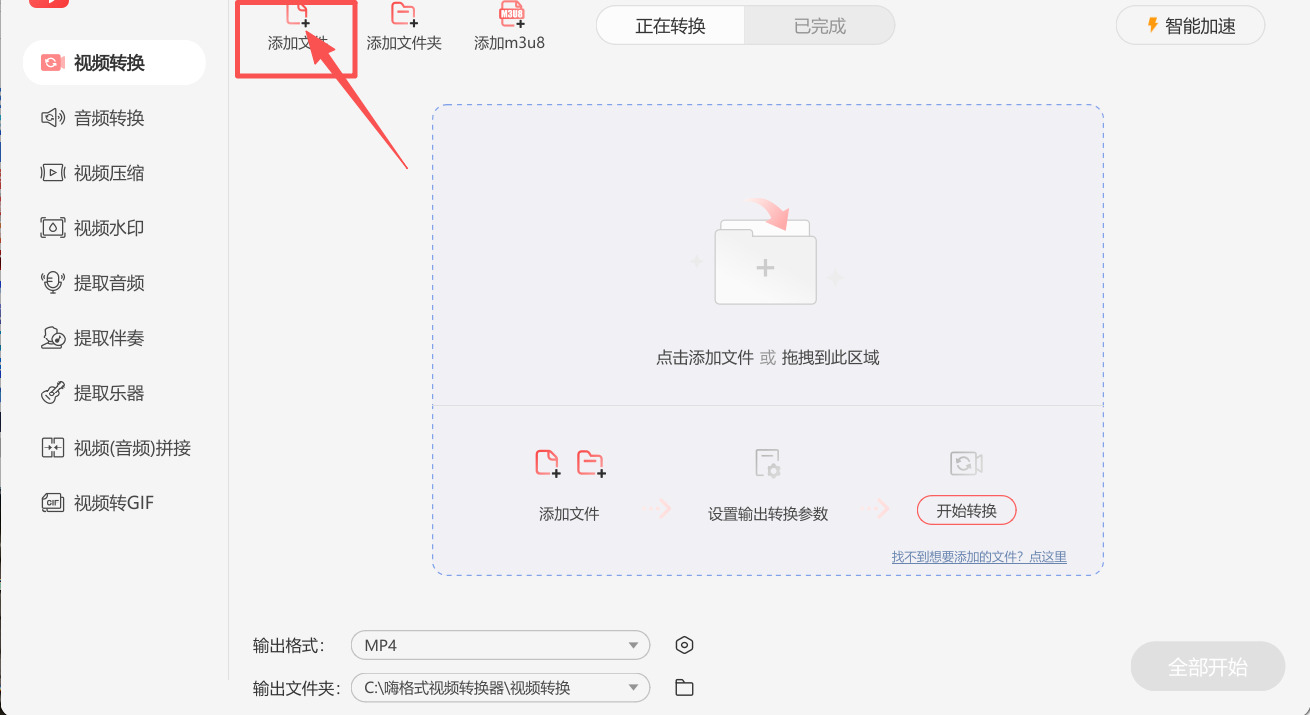Click the start conversion camera icon
The width and height of the screenshot is (1310, 715).
point(966,463)
